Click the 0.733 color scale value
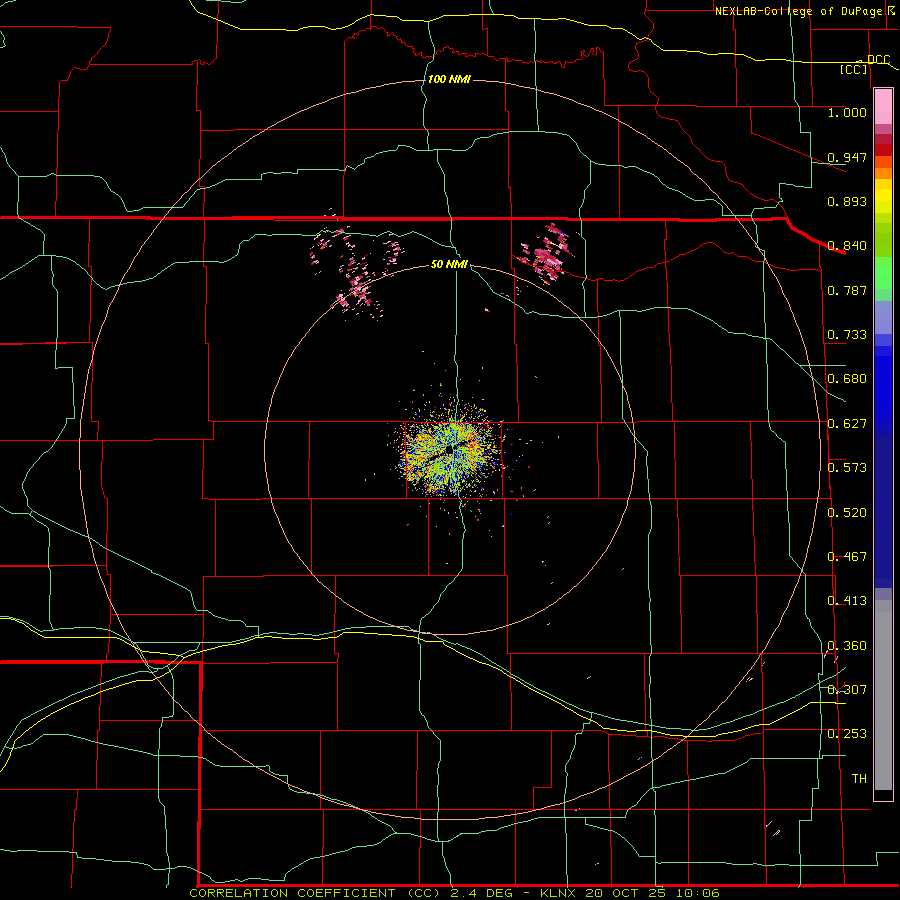 tap(847, 335)
